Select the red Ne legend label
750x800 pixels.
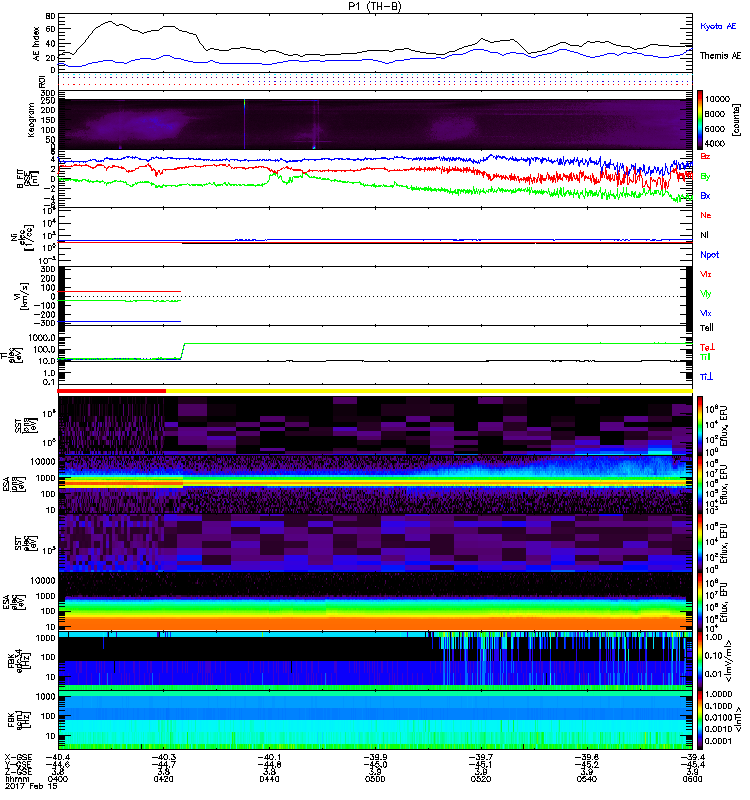[x=706, y=215]
